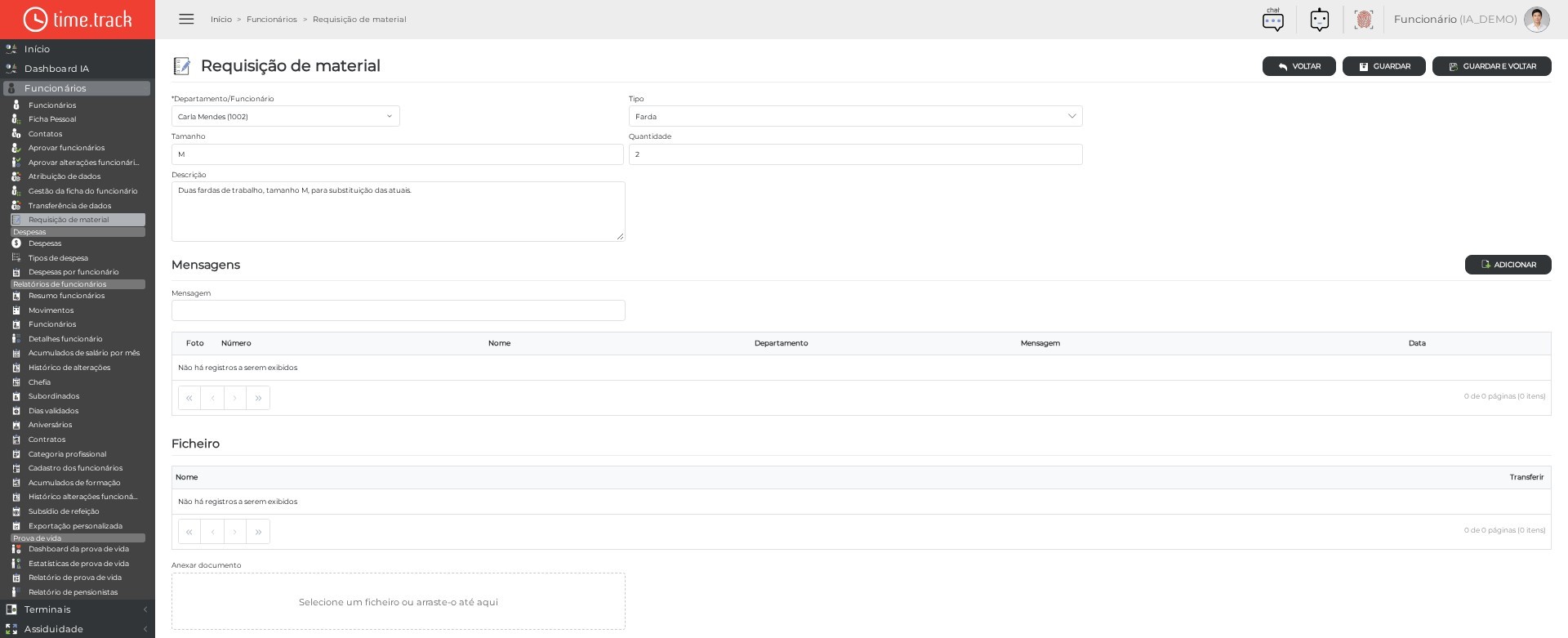Click the Tamanho input field
Image resolution: width=1568 pixels, height=638 pixels.
point(398,154)
